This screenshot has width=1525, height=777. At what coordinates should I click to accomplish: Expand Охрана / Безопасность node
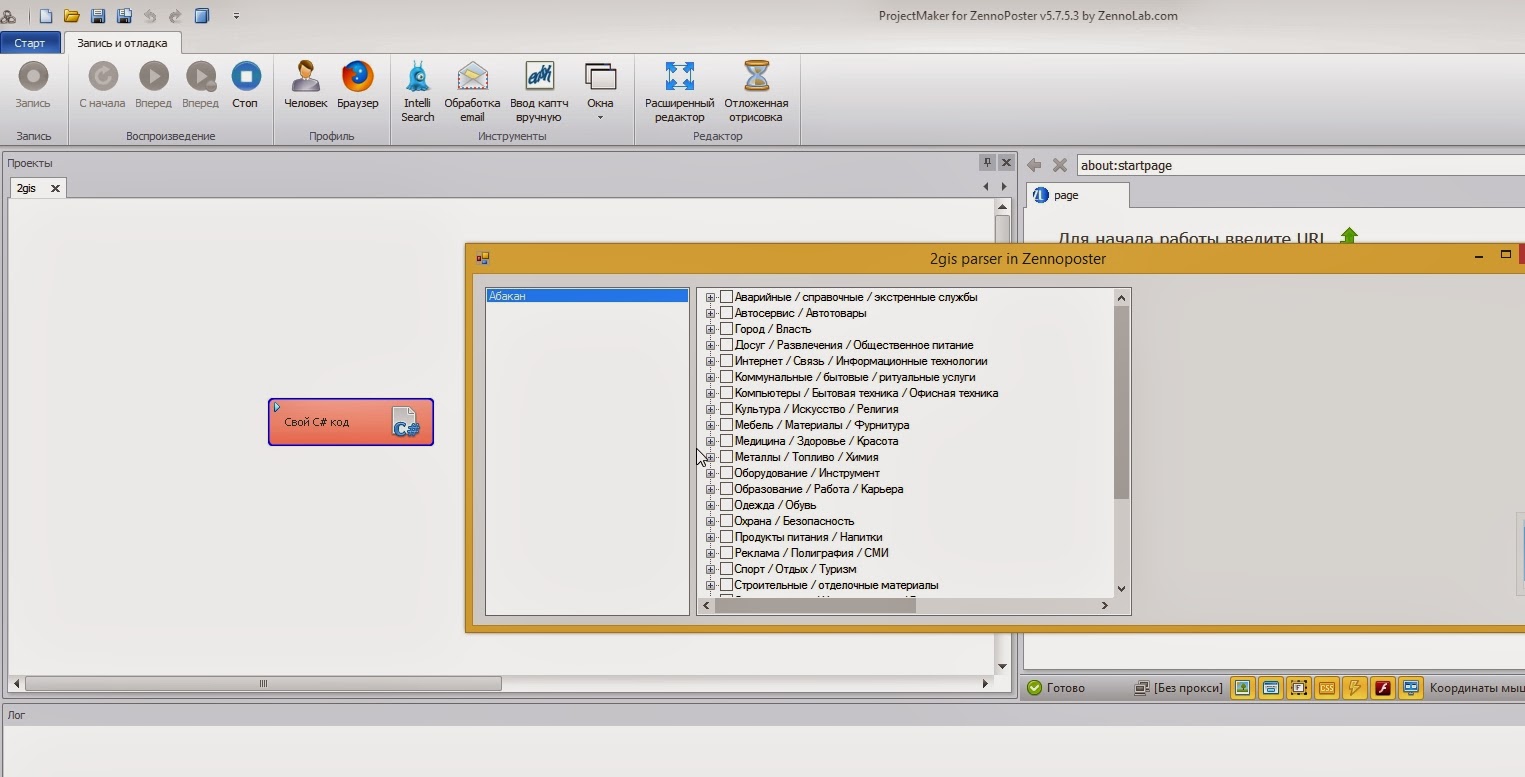(x=711, y=521)
